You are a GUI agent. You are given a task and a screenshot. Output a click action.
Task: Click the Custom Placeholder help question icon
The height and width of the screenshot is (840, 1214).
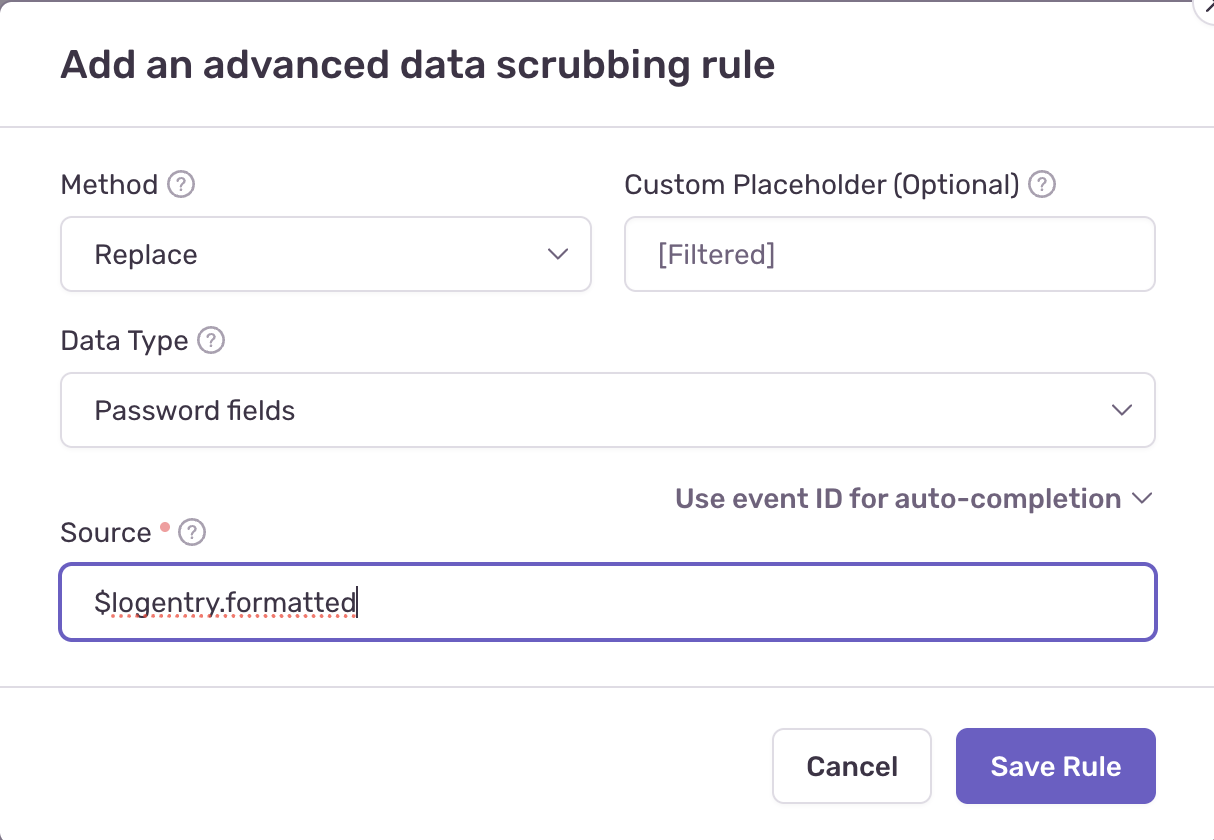(x=1042, y=185)
